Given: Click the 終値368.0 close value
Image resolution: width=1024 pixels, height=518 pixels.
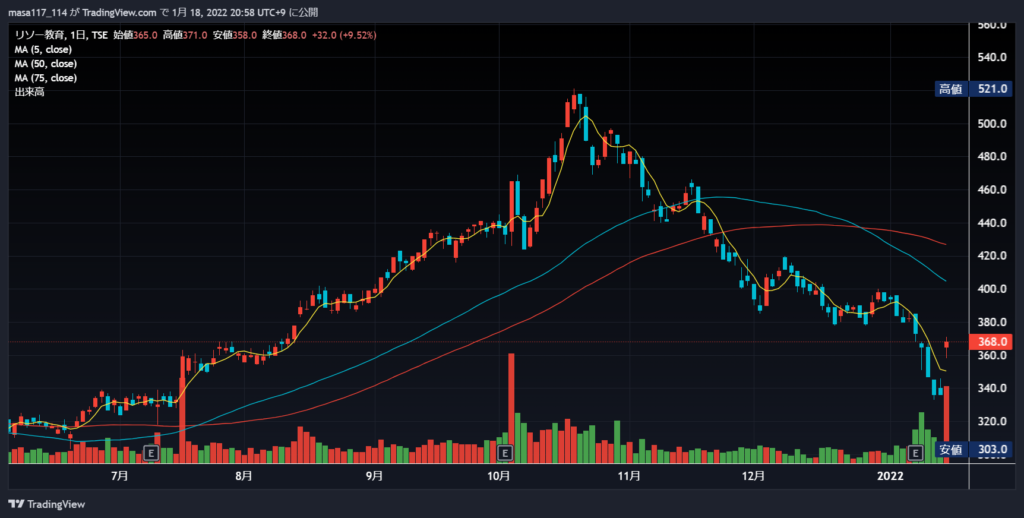Looking at the screenshot, I should 284,35.
